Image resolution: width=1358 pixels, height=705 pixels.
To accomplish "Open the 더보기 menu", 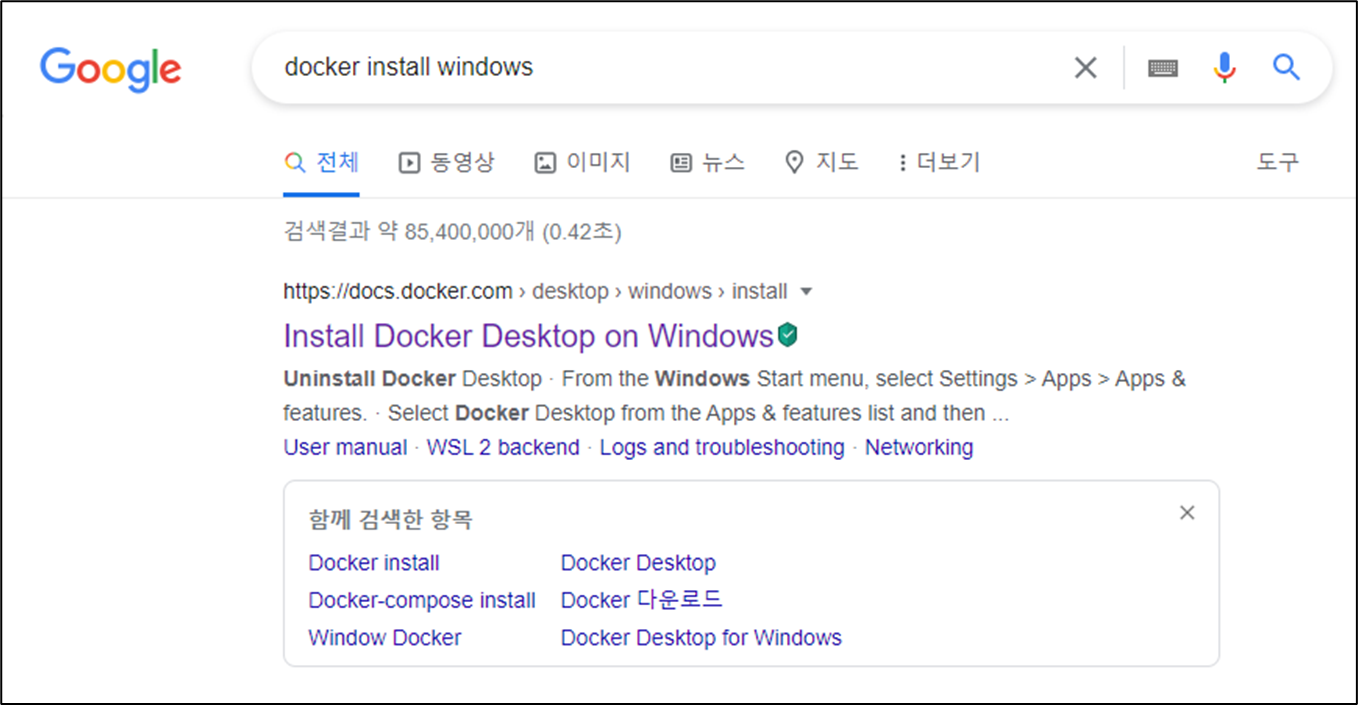I will tap(938, 162).
